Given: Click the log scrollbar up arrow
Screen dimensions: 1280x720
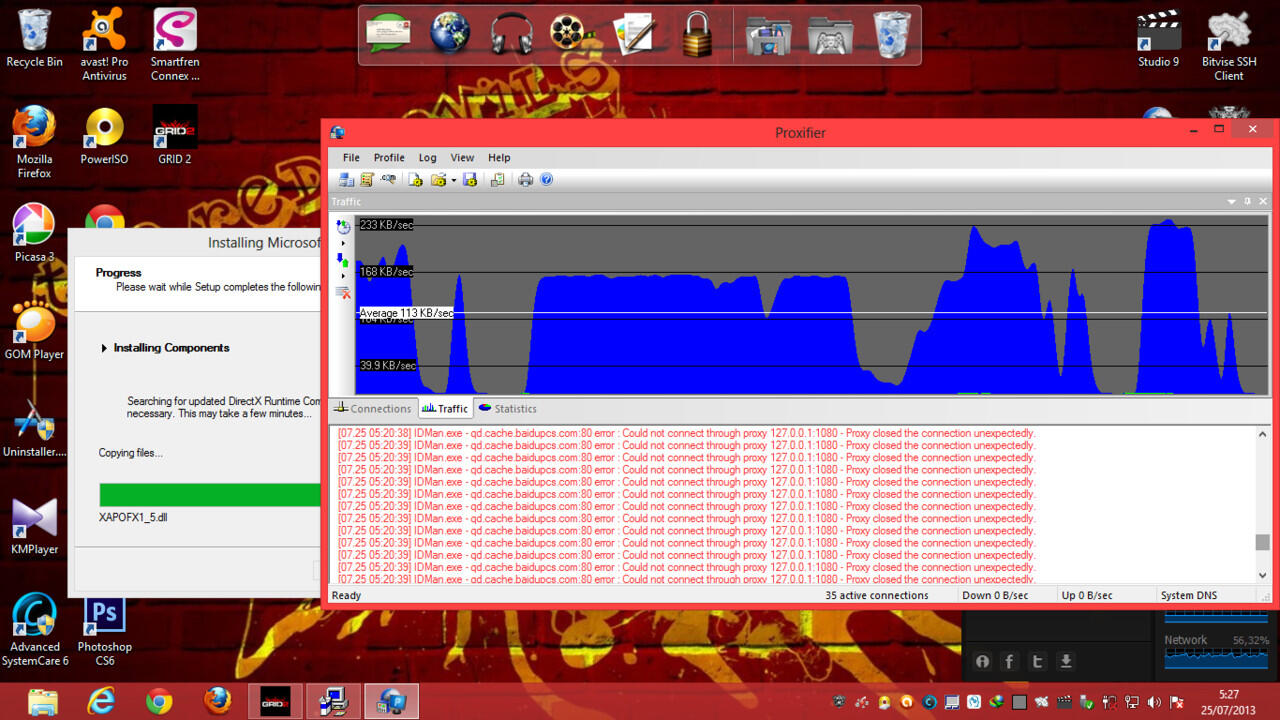Looking at the screenshot, I should point(1262,435).
